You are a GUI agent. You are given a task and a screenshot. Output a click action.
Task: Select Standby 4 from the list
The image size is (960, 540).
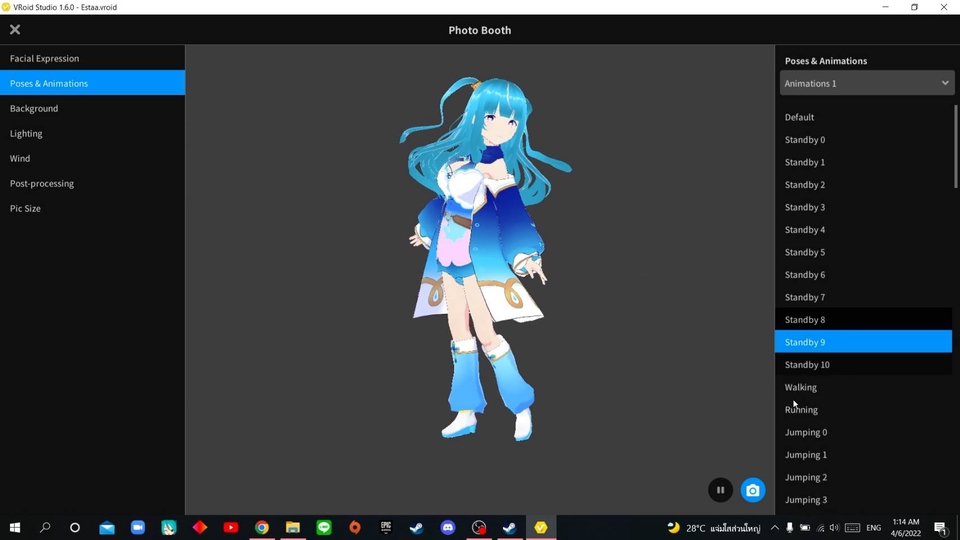point(863,230)
